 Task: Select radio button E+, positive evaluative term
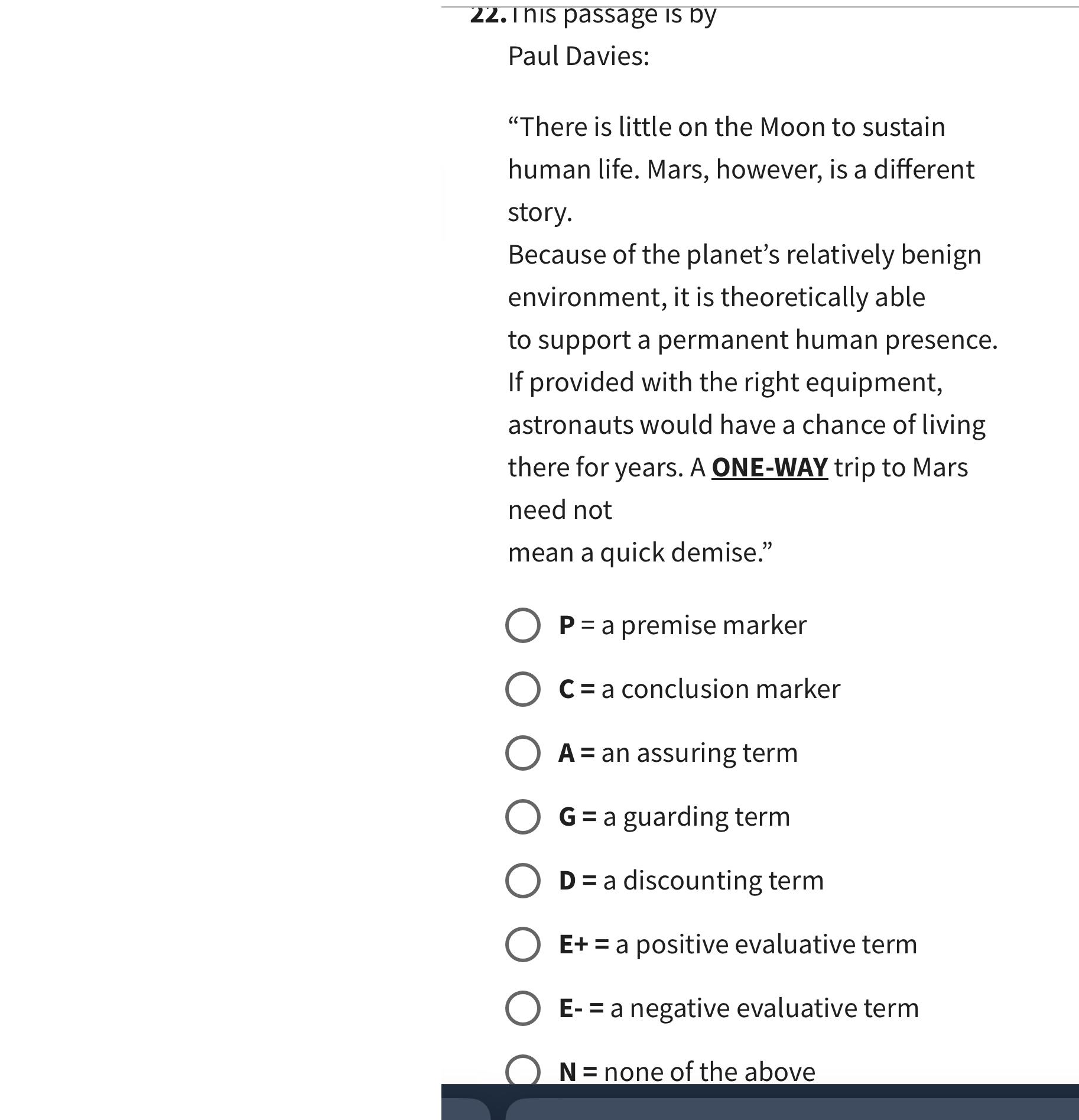522,944
